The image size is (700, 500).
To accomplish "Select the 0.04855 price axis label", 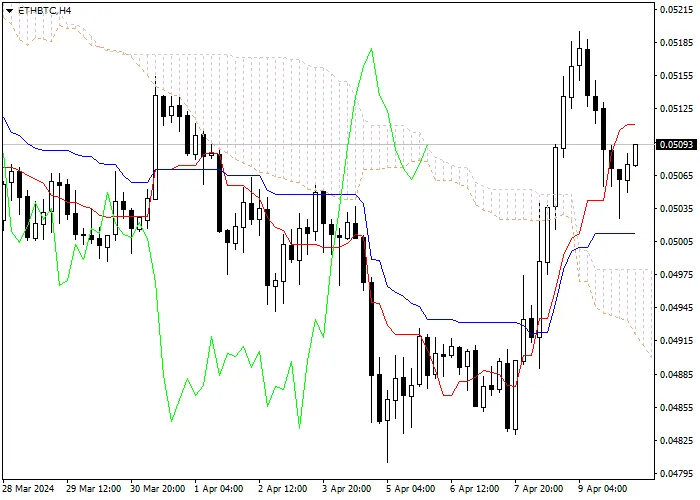I will pos(677,407).
